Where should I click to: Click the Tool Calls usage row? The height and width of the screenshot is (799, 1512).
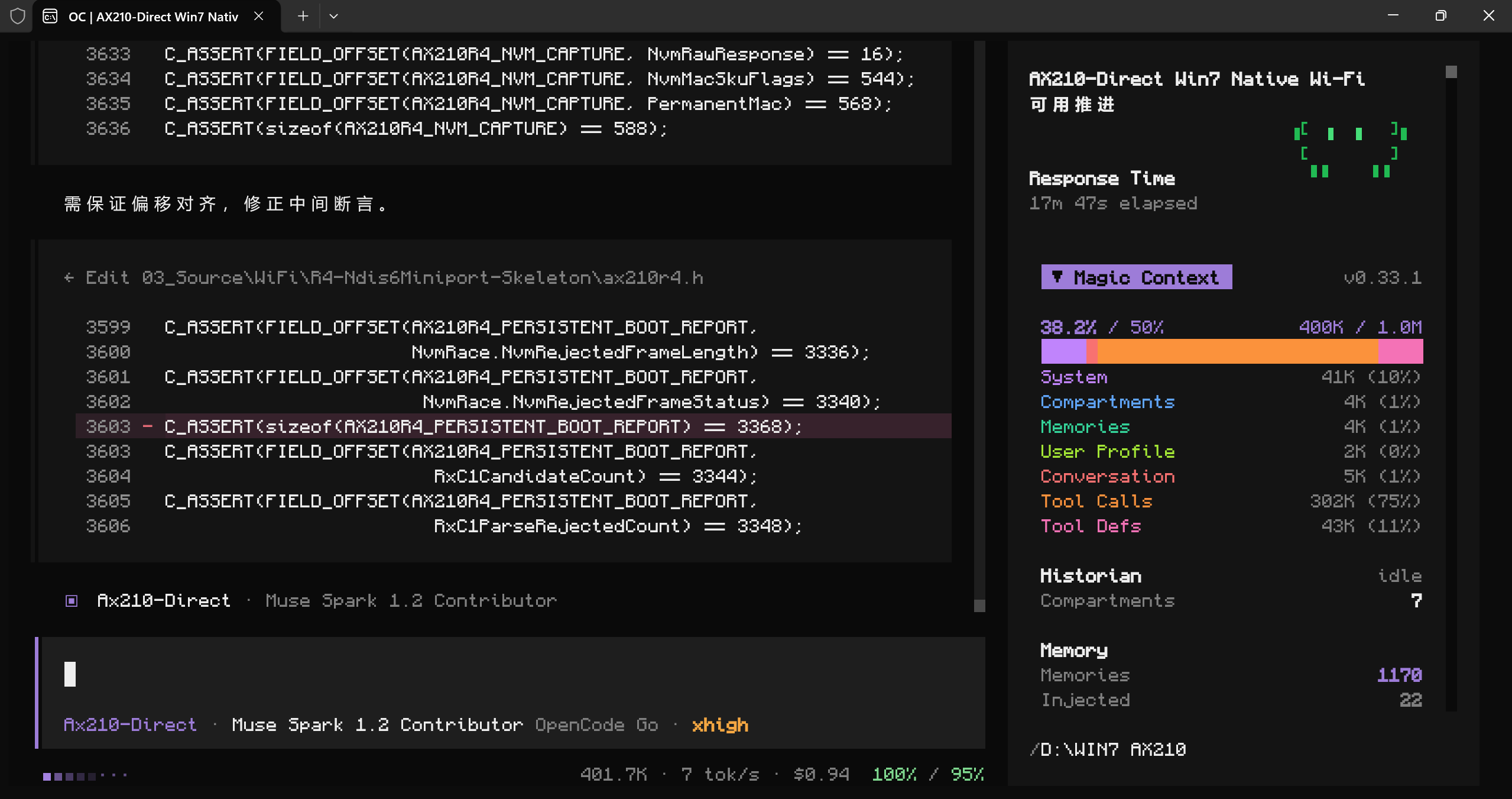[1231, 501]
